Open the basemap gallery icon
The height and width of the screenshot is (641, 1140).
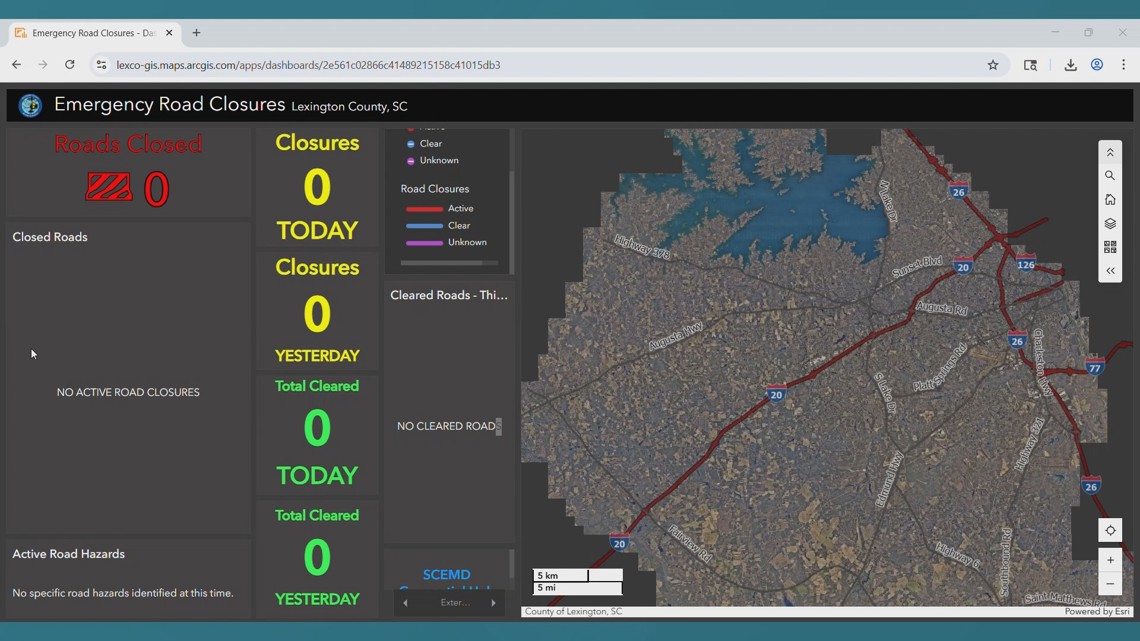[1110, 247]
